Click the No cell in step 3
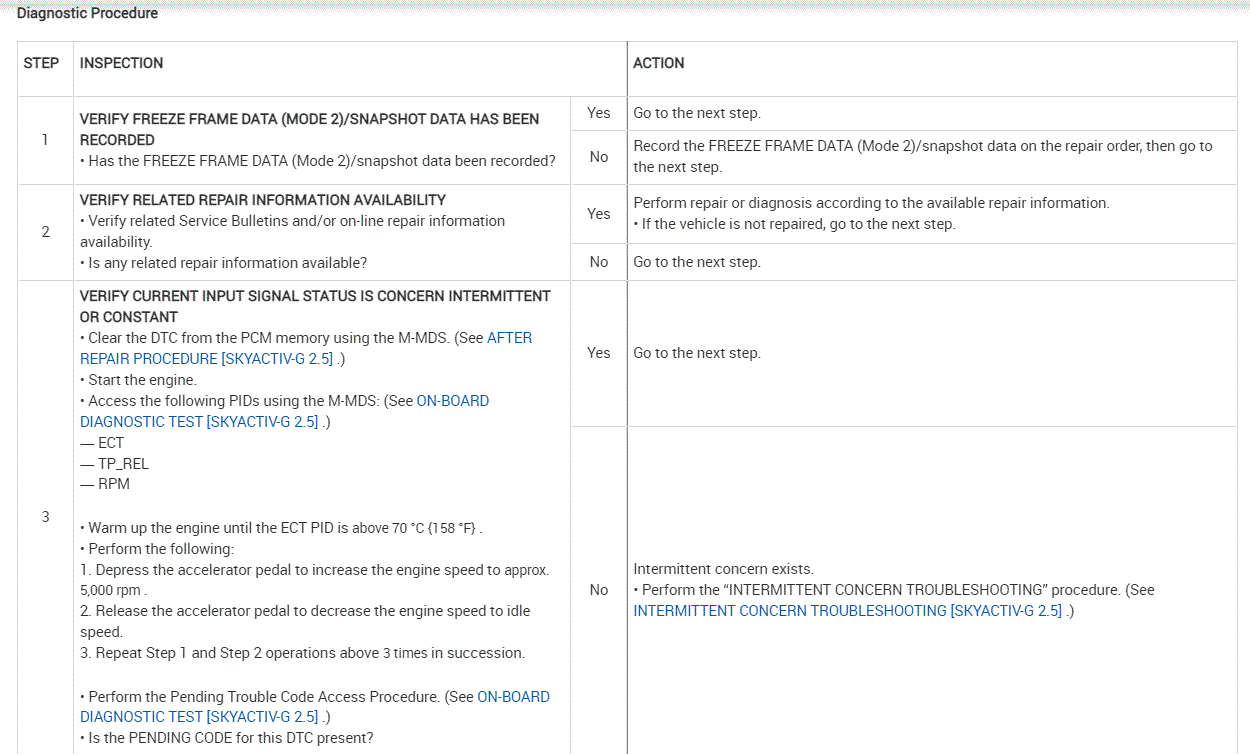This screenshot has width=1250, height=754. point(598,590)
